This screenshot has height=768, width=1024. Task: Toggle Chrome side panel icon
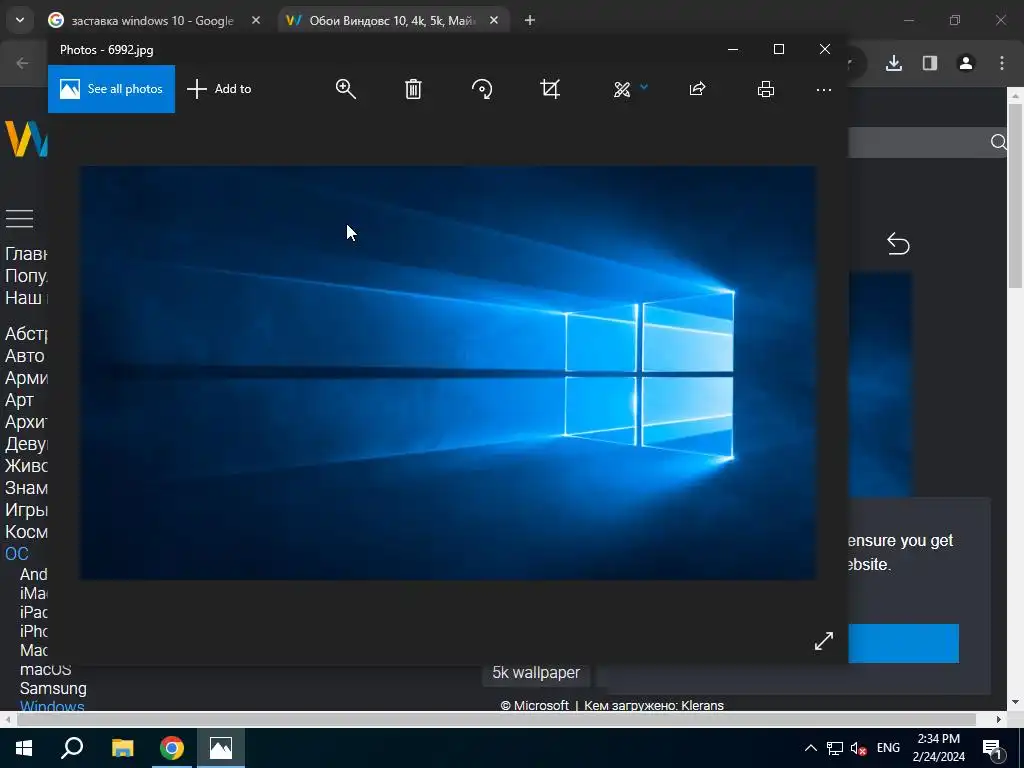tap(930, 63)
